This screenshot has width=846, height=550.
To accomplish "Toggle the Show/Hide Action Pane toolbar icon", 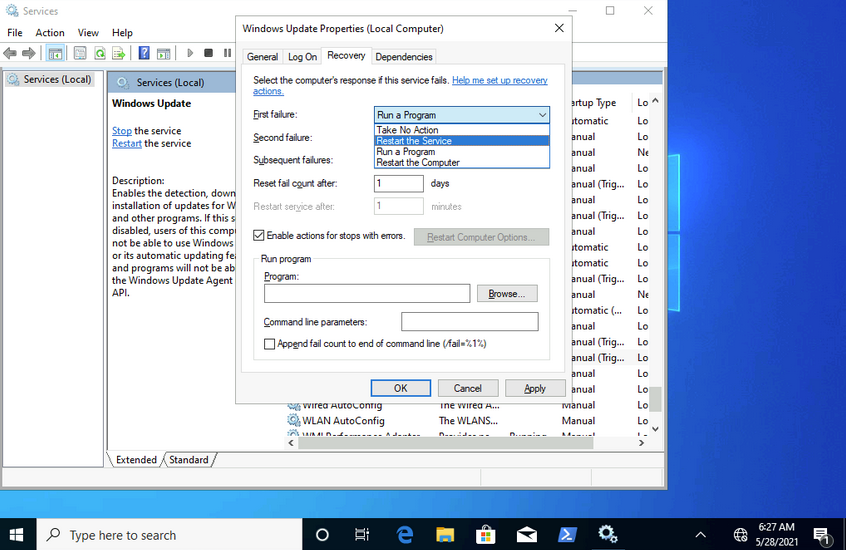I will point(163,53).
